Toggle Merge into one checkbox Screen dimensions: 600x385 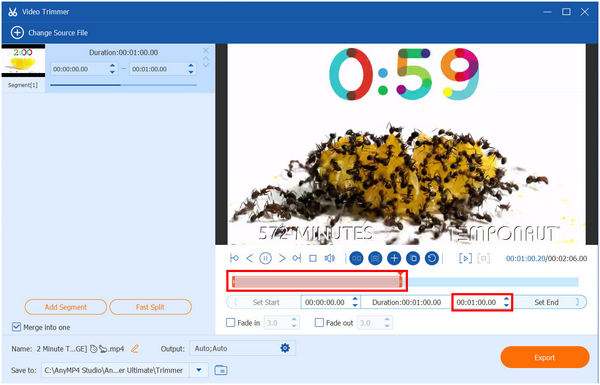[x=16, y=327]
